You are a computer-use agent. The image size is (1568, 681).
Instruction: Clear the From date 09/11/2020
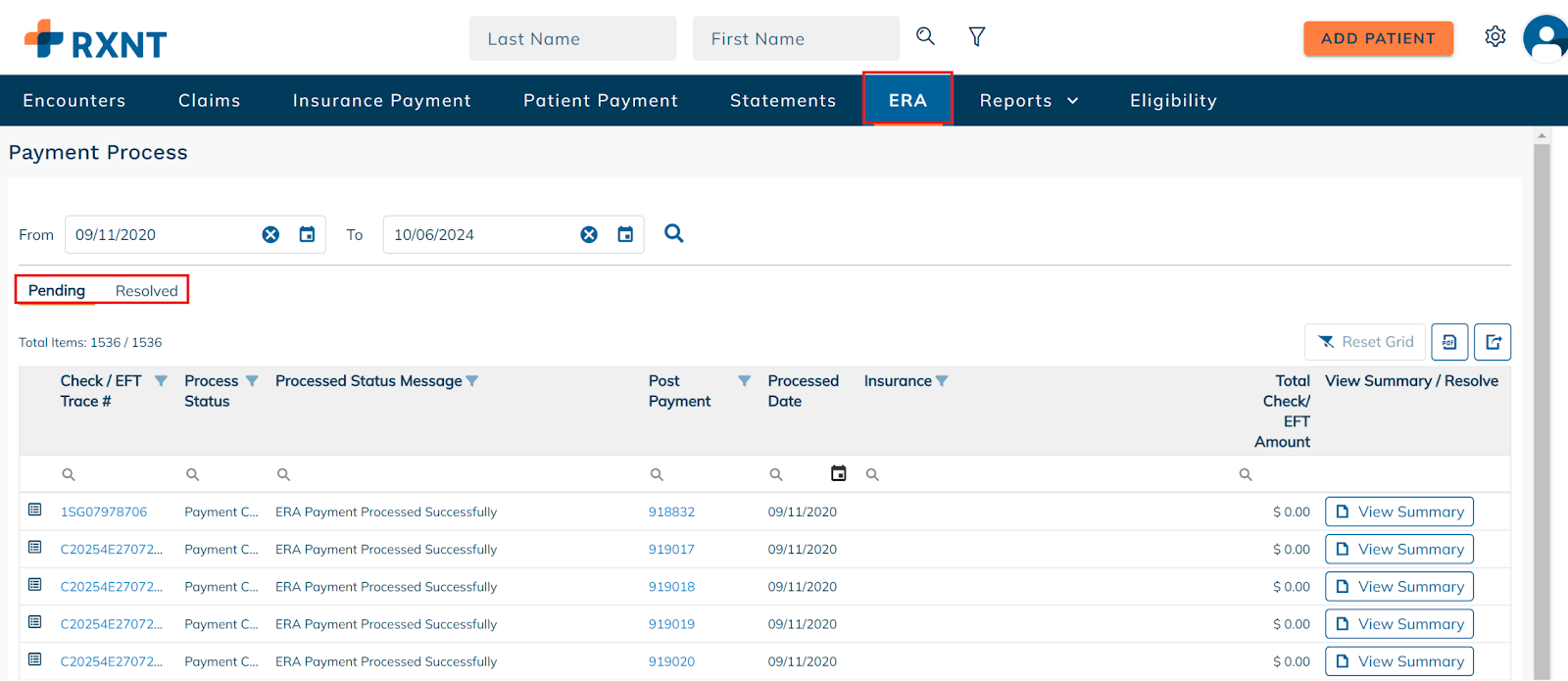pyautogui.click(x=270, y=235)
